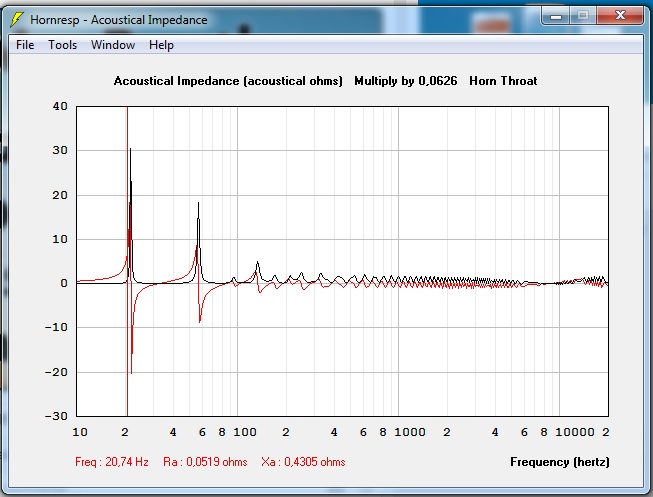Minimize the Hornresp window
Viewport: 653px width, 497px height.
click(556, 16)
